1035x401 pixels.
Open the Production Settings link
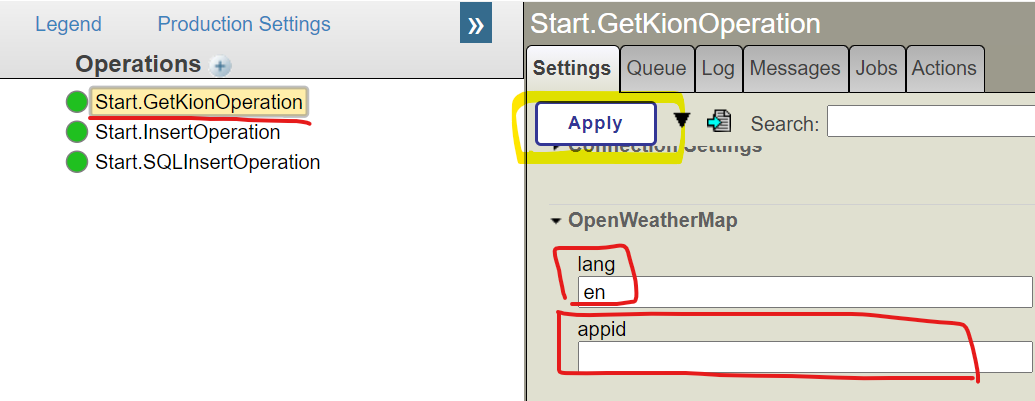(x=244, y=24)
